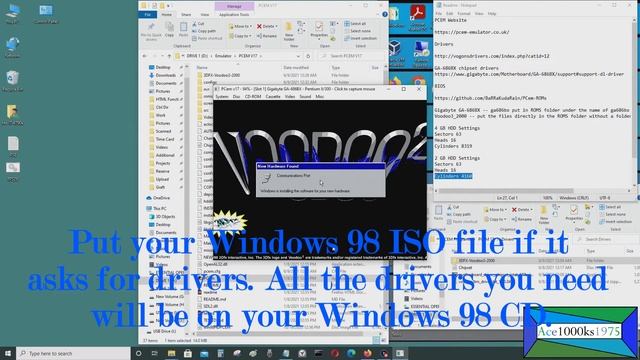Click the taskbar Type here to search box
Screen dimensions: 640x360
point(73,353)
